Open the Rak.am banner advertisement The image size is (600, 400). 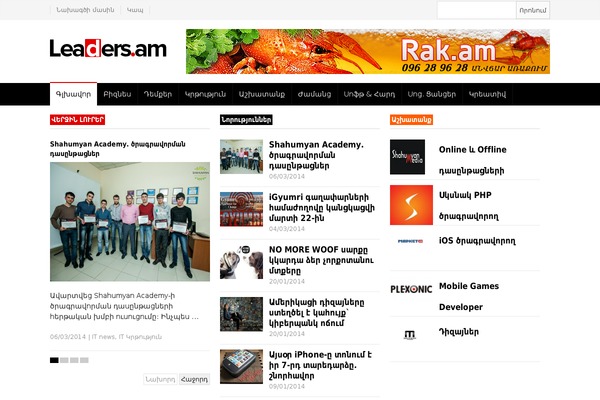tap(368, 51)
